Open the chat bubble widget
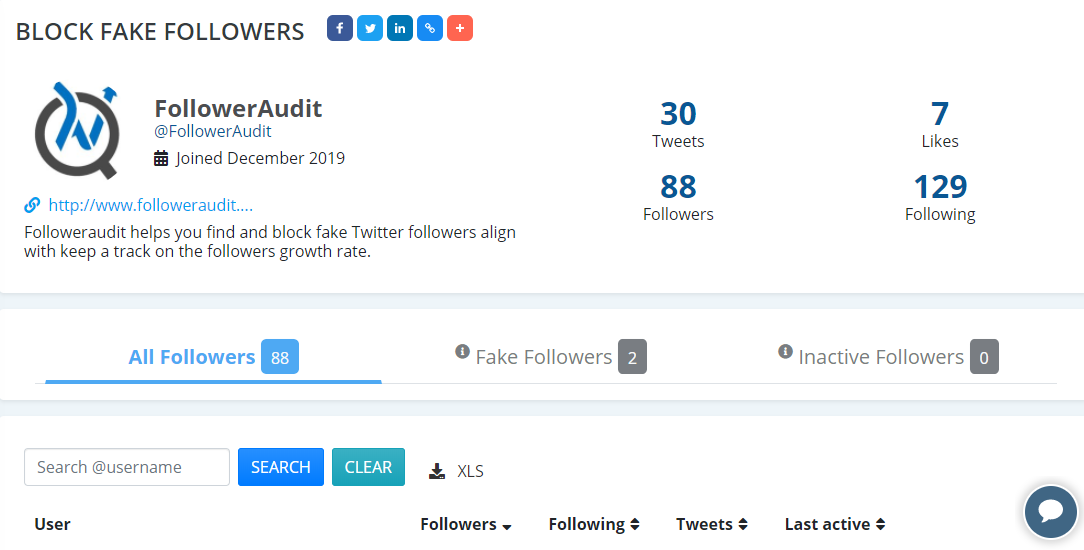The width and height of the screenshot is (1084, 550). 1051,512
